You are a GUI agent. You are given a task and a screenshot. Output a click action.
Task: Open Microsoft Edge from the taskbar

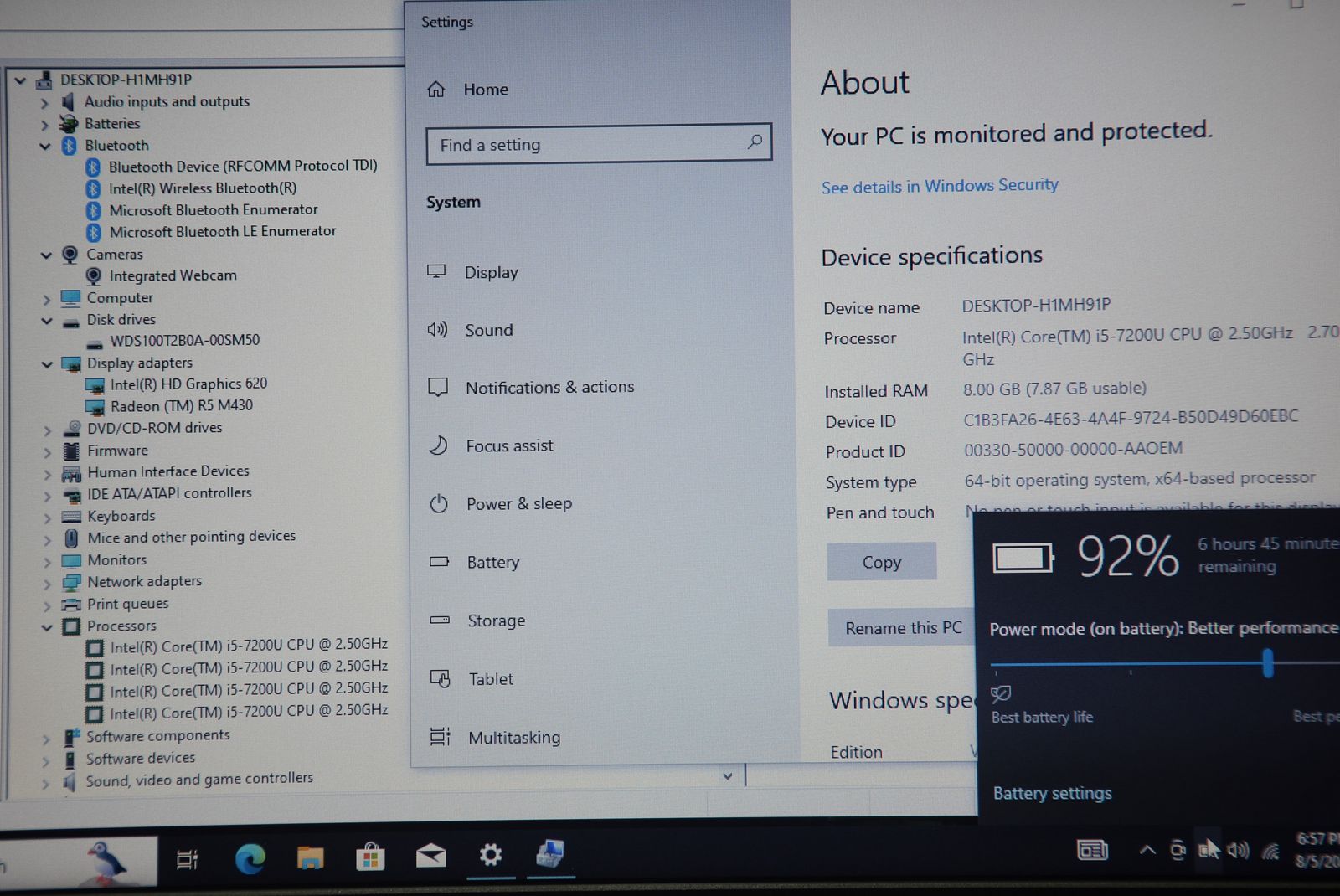250,857
